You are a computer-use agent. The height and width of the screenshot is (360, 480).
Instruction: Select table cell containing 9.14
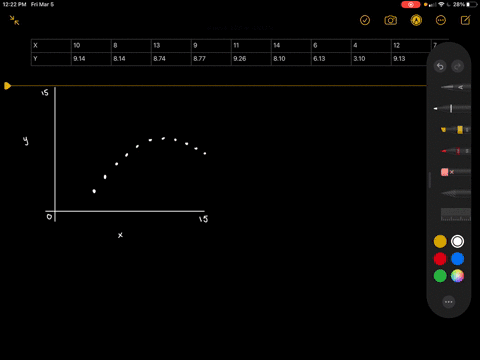[x=91, y=59]
